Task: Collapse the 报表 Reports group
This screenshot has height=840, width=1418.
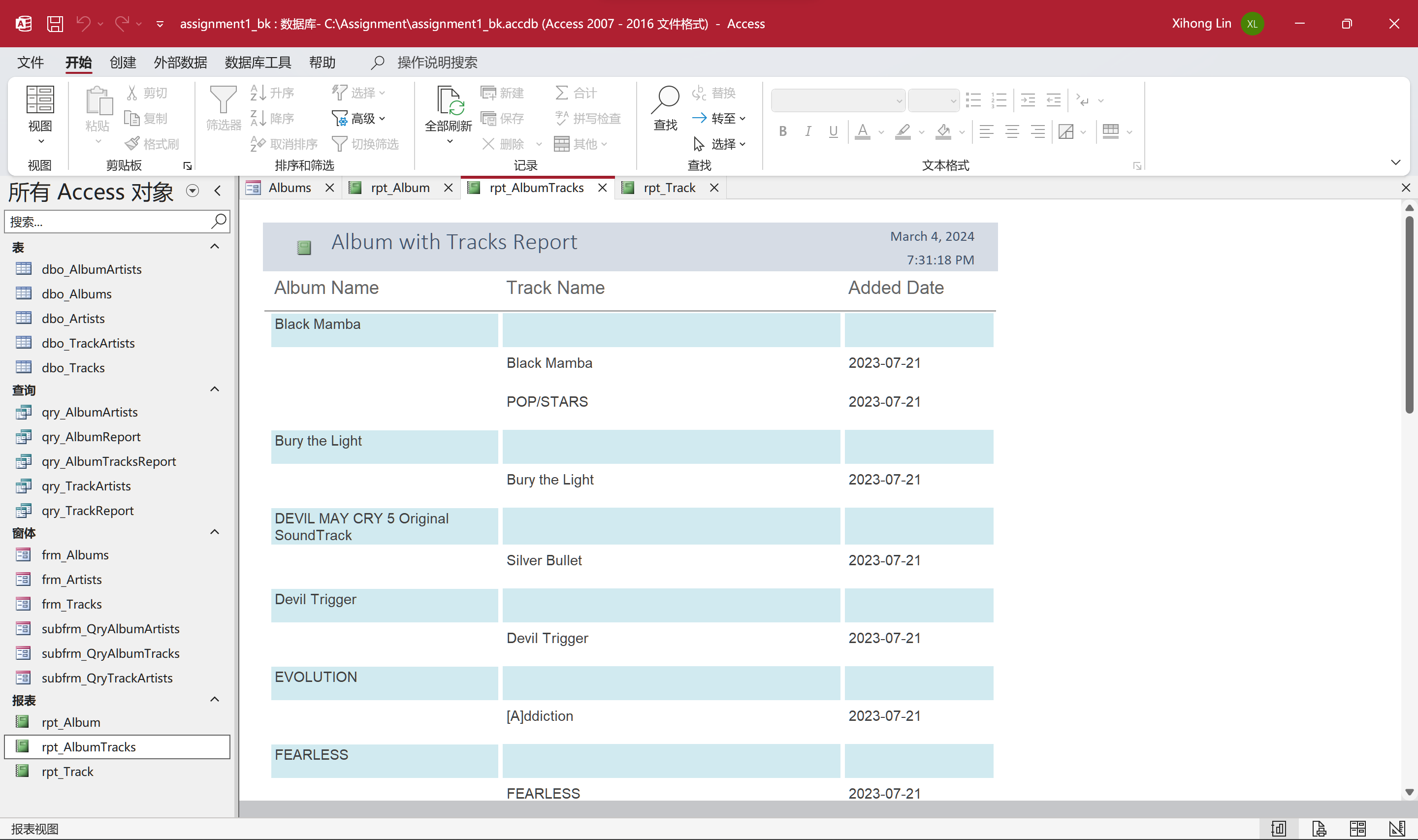Action: (215, 699)
